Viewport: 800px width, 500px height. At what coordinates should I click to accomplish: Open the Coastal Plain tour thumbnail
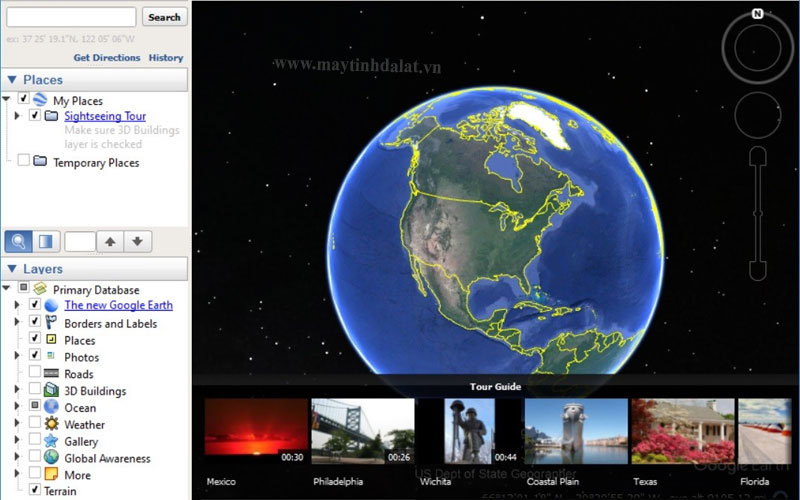pyautogui.click(x=576, y=431)
